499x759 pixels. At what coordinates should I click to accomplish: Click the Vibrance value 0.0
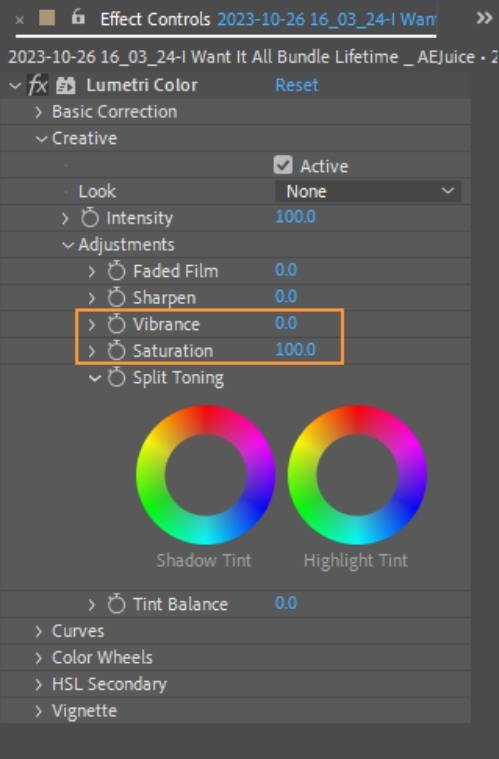(286, 323)
